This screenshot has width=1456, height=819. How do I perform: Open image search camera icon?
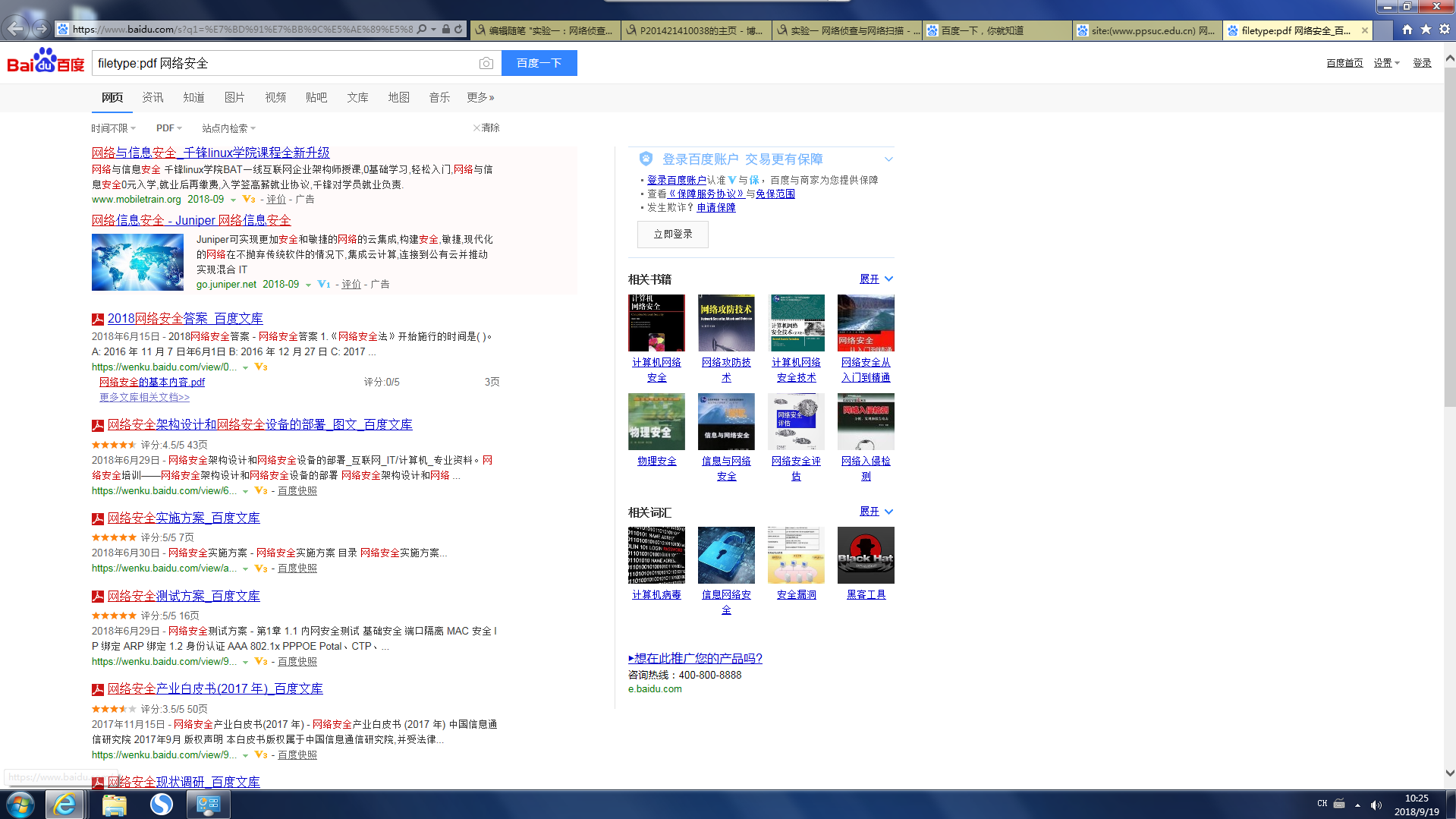click(486, 63)
